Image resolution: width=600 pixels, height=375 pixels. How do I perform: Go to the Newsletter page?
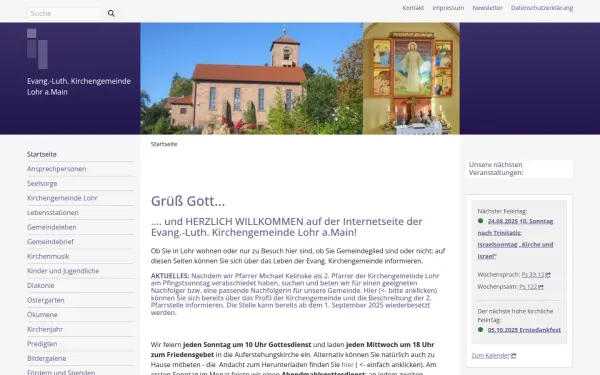[x=488, y=8]
